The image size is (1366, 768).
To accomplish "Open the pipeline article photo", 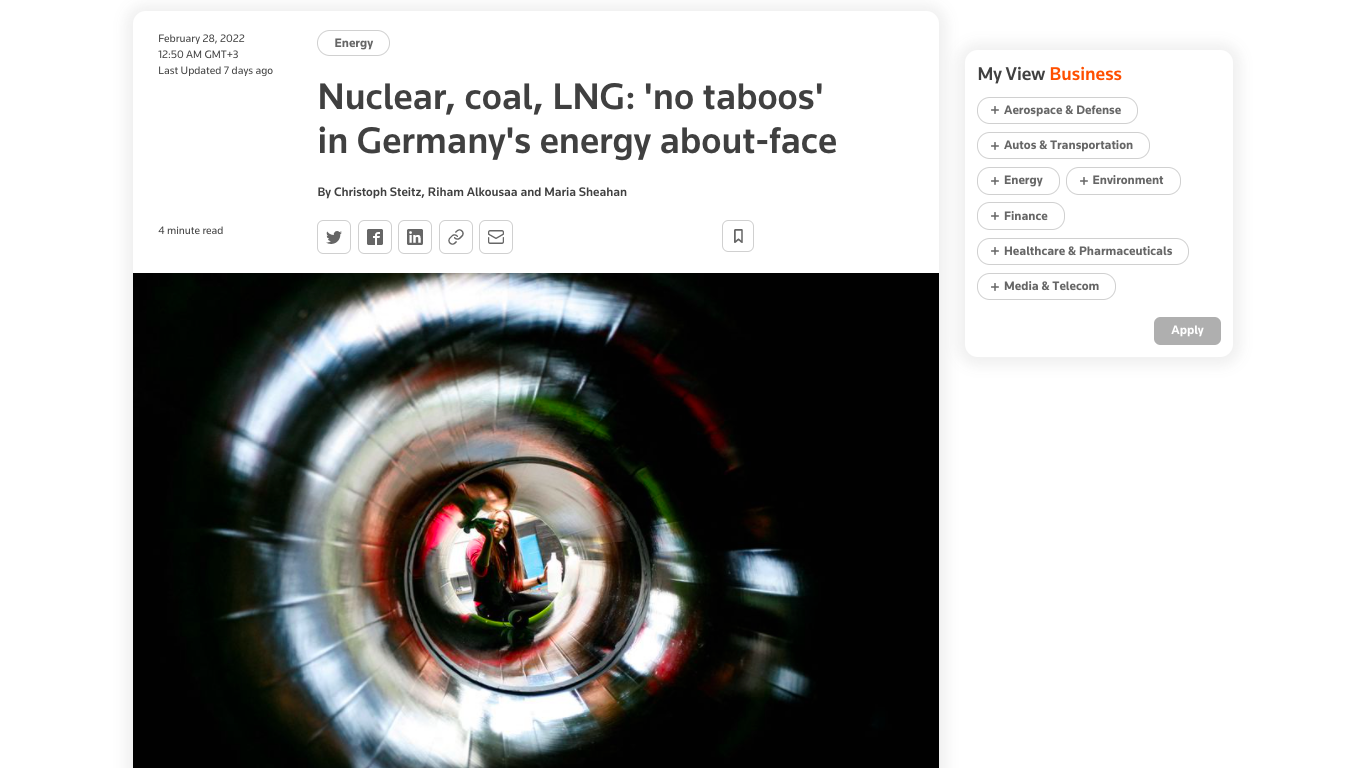I will pyautogui.click(x=536, y=520).
